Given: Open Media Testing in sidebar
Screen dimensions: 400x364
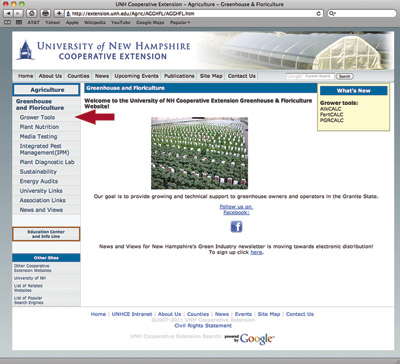Looking at the screenshot, I should click(38, 137).
